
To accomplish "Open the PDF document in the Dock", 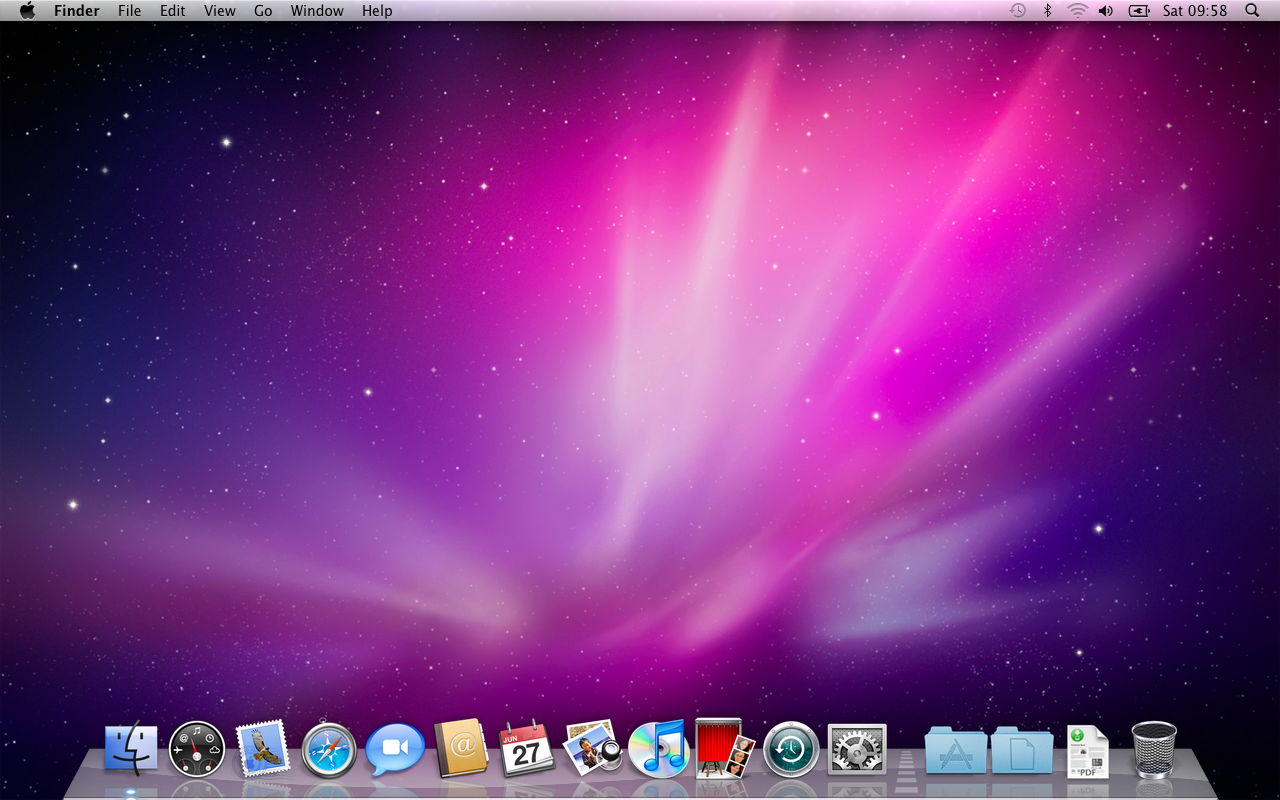I will (x=1088, y=750).
